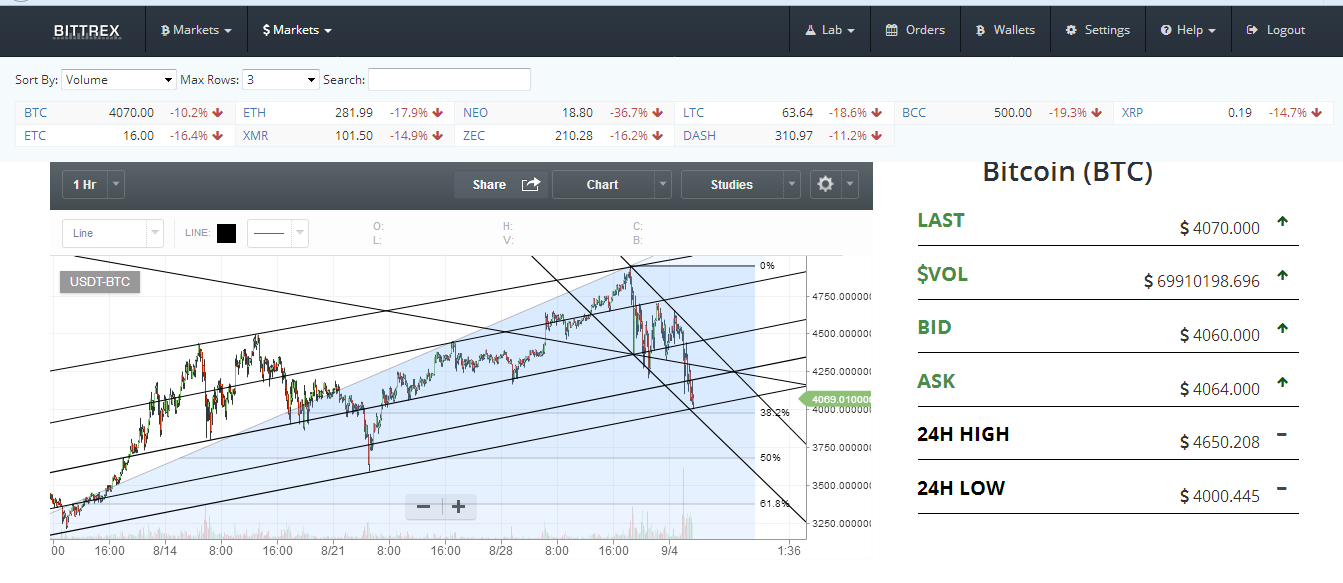Open the Max Rows dropdown
This screenshot has height=583, width=1343.
tap(280, 79)
